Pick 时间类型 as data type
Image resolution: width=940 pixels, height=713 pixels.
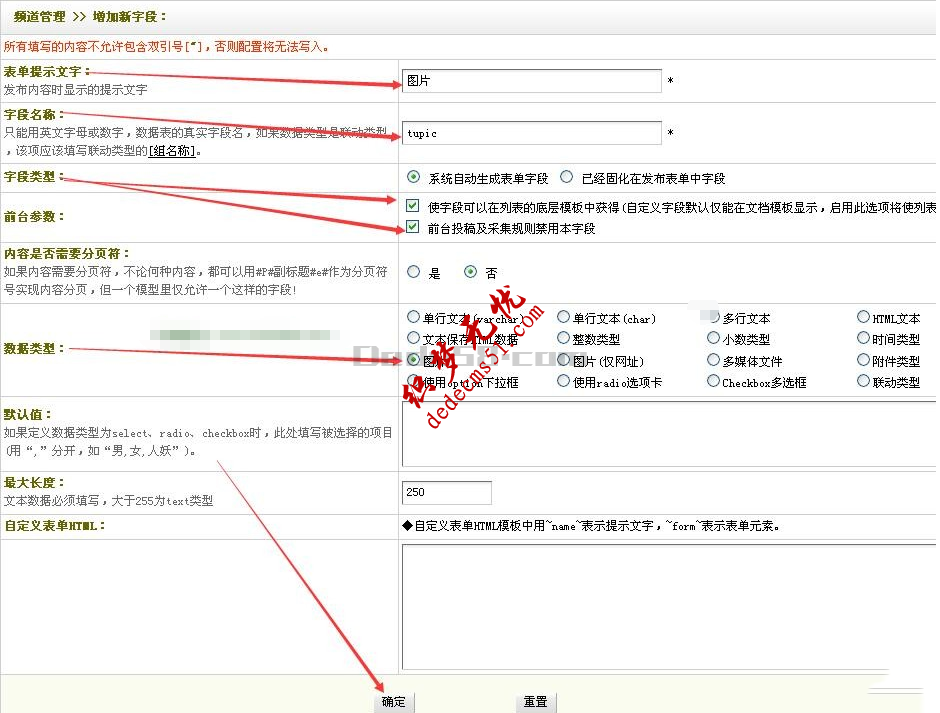coord(863,339)
